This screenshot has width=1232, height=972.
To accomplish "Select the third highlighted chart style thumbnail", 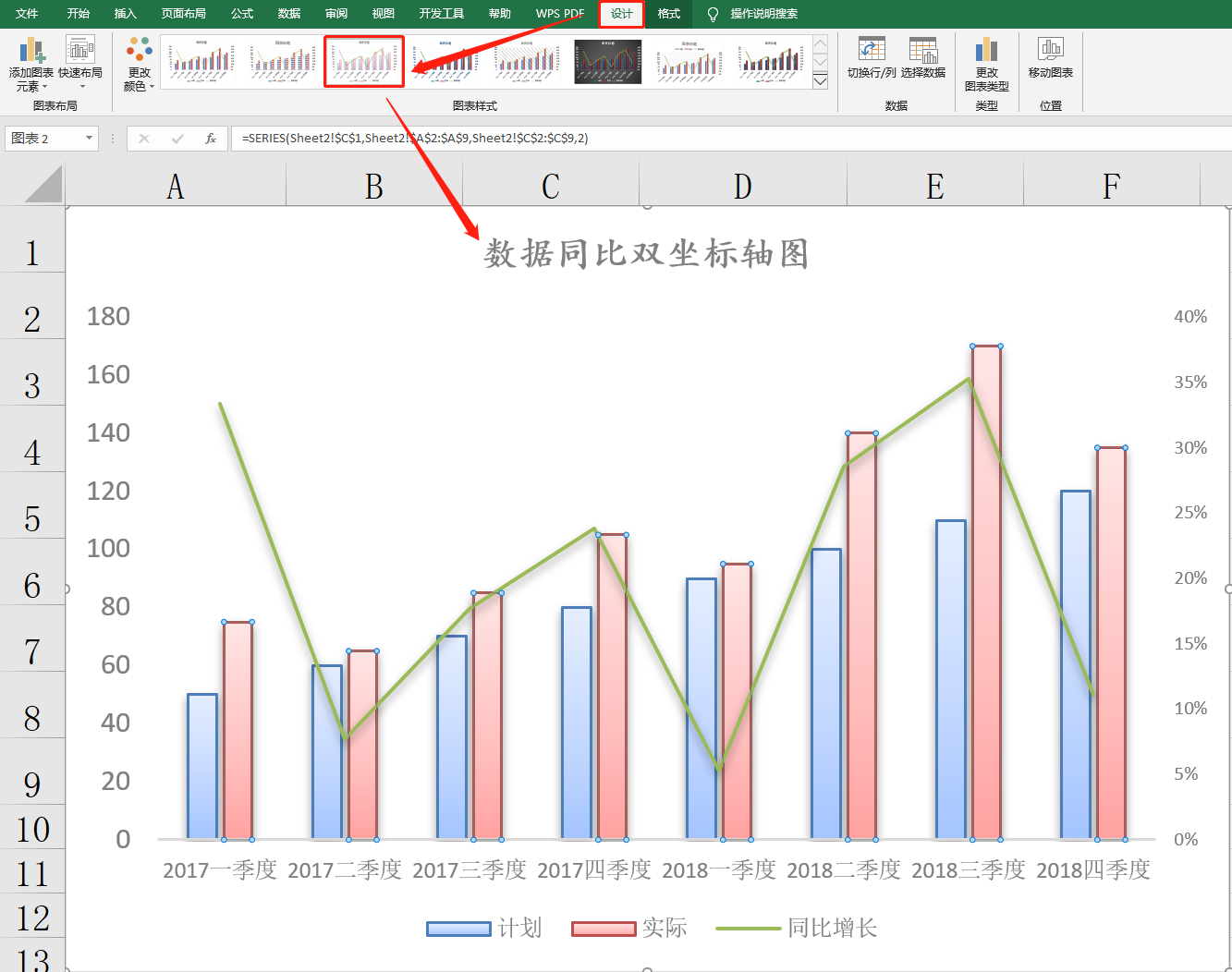I will click(364, 62).
